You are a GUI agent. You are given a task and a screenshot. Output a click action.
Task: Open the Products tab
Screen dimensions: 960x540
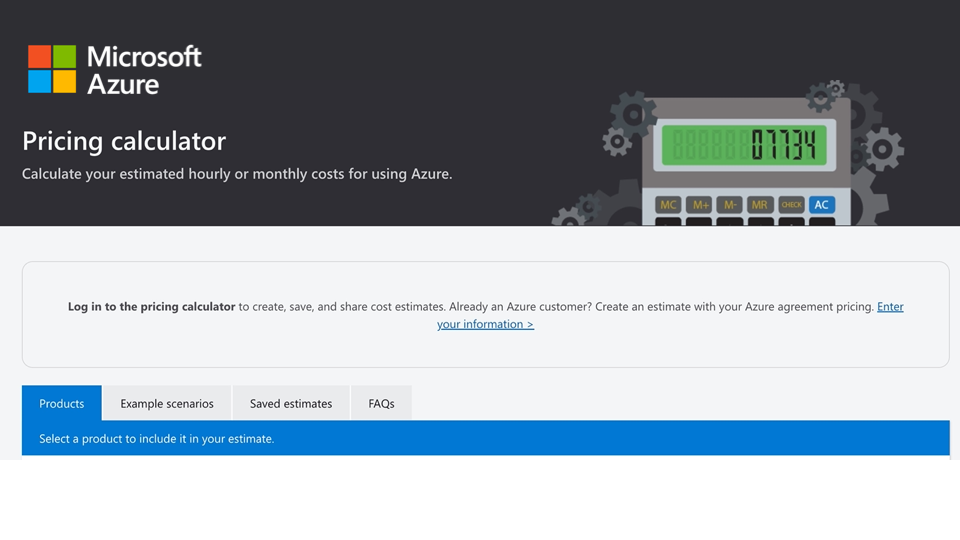(62, 403)
